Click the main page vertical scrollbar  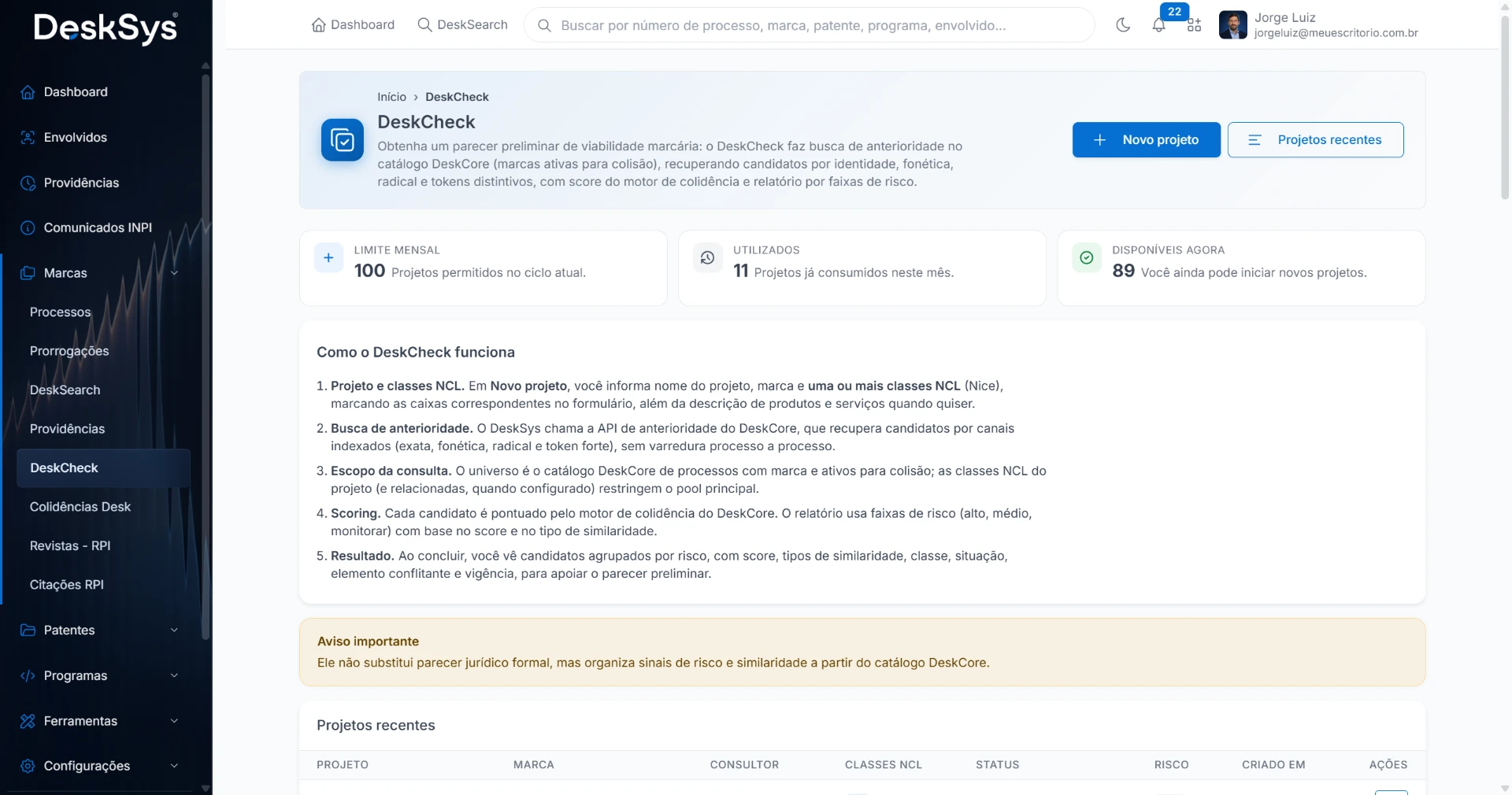(x=1505, y=106)
